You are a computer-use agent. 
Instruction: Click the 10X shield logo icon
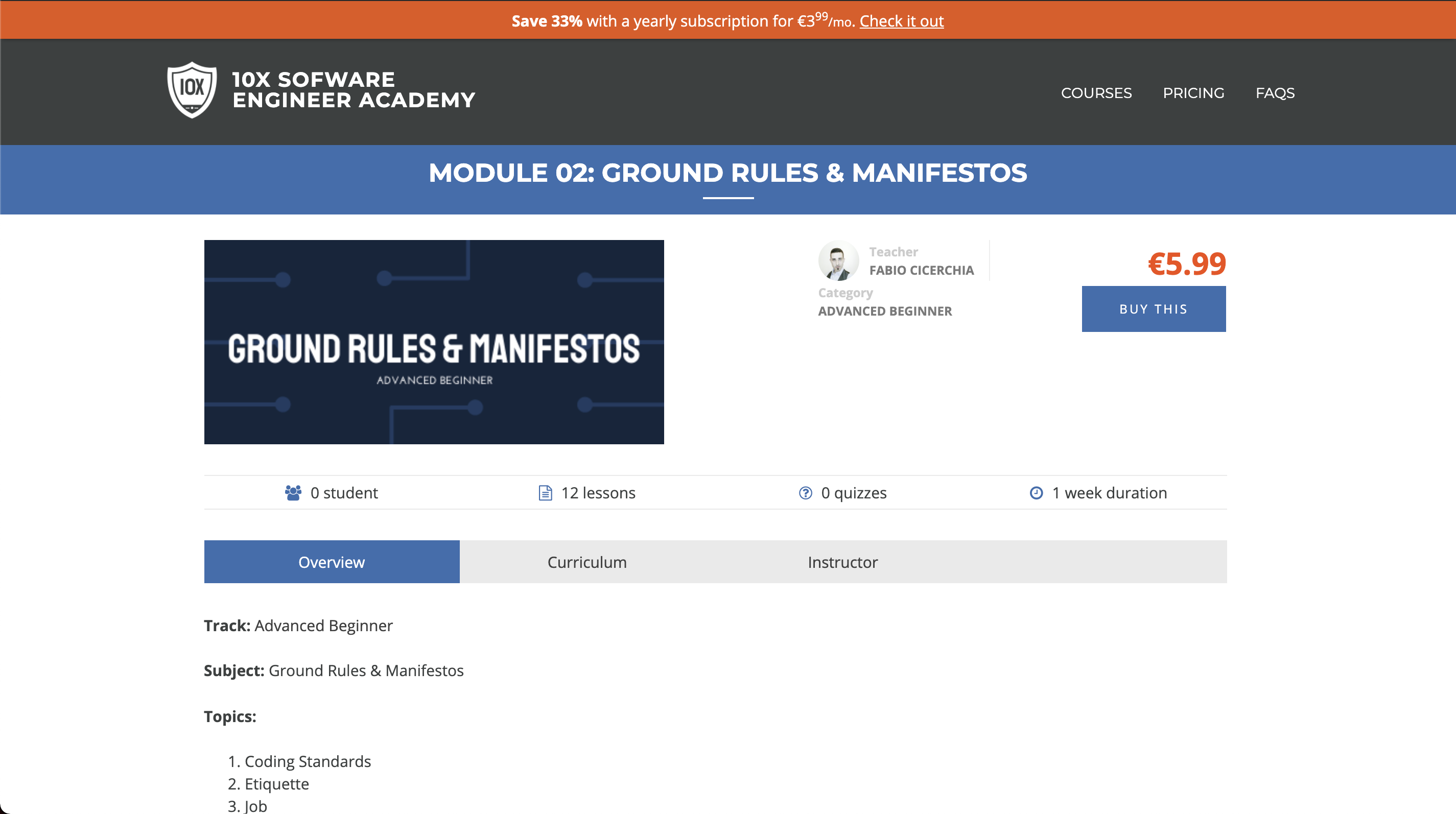pyautogui.click(x=192, y=90)
